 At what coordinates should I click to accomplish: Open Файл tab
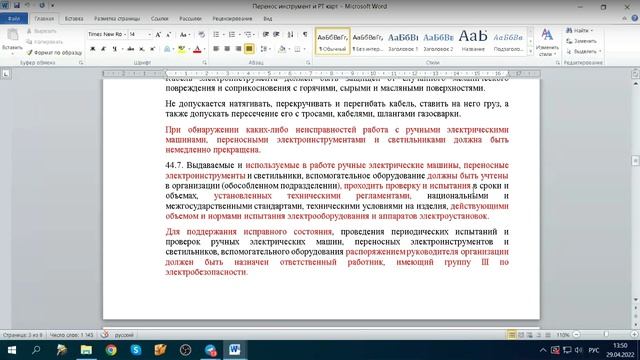pos(14,19)
